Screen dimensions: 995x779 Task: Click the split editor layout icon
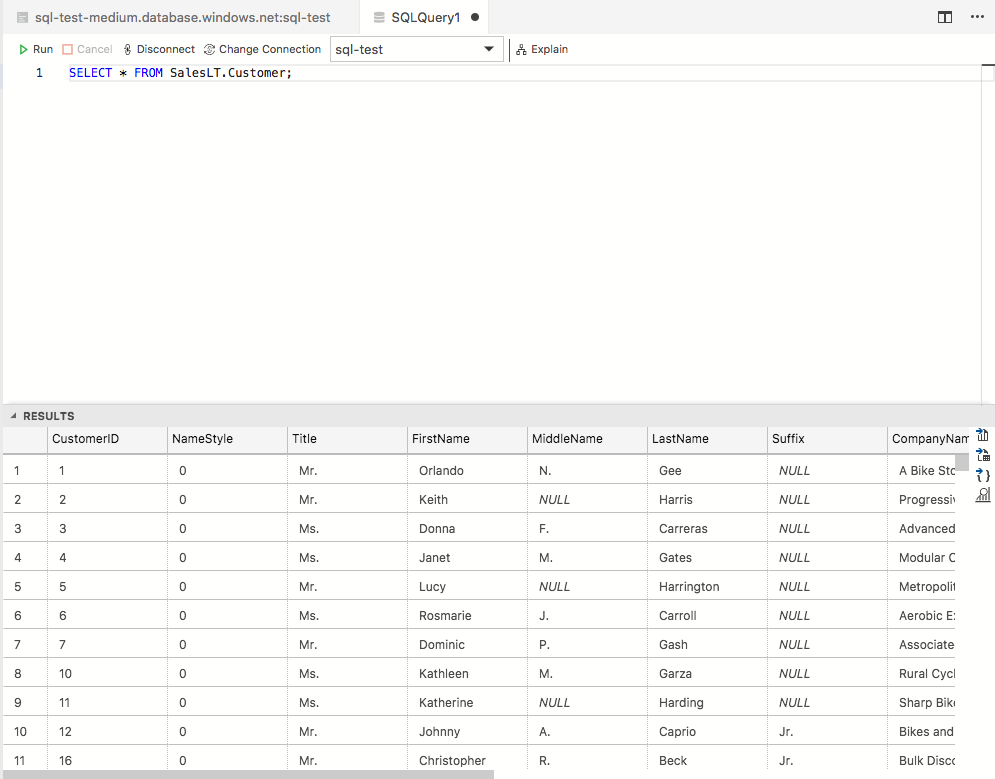click(x=944, y=17)
